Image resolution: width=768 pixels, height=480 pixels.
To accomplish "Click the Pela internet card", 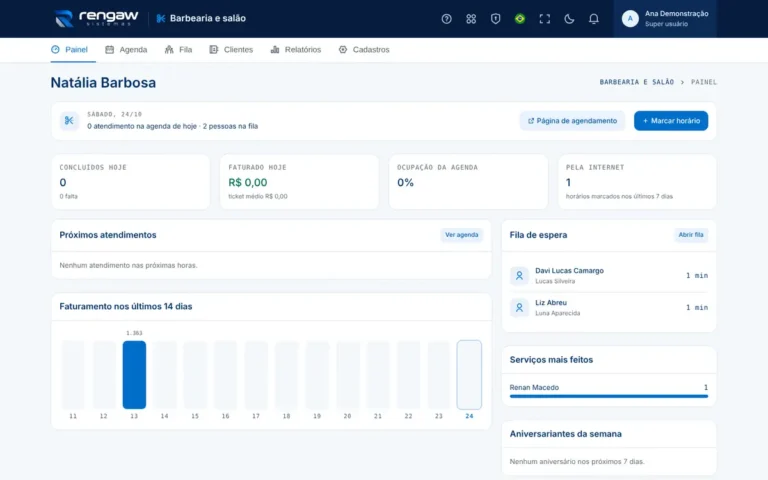I will (637, 182).
